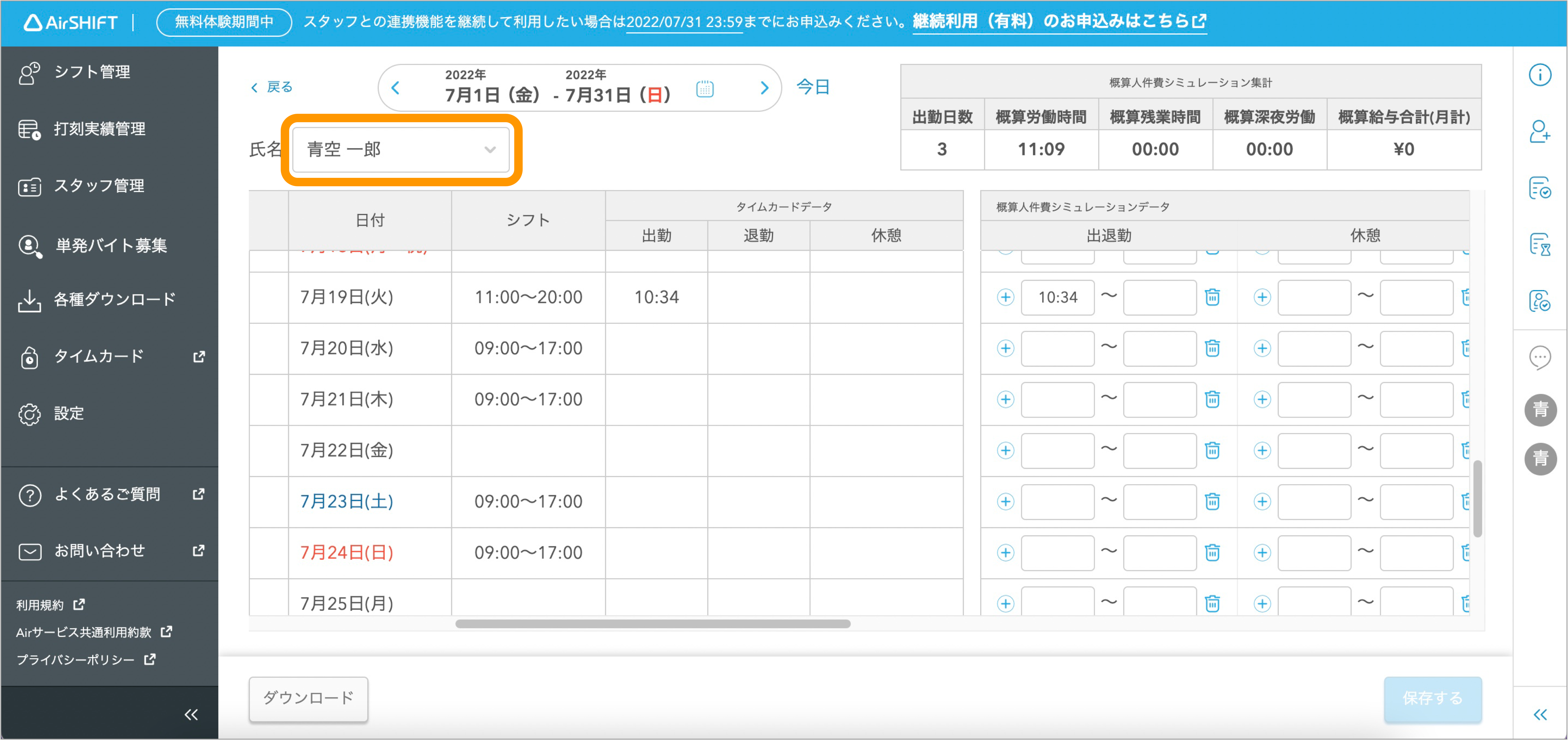Image resolution: width=1568 pixels, height=740 pixels.
Task: Click 概算給与合計 value ¥0
Action: (x=1404, y=150)
